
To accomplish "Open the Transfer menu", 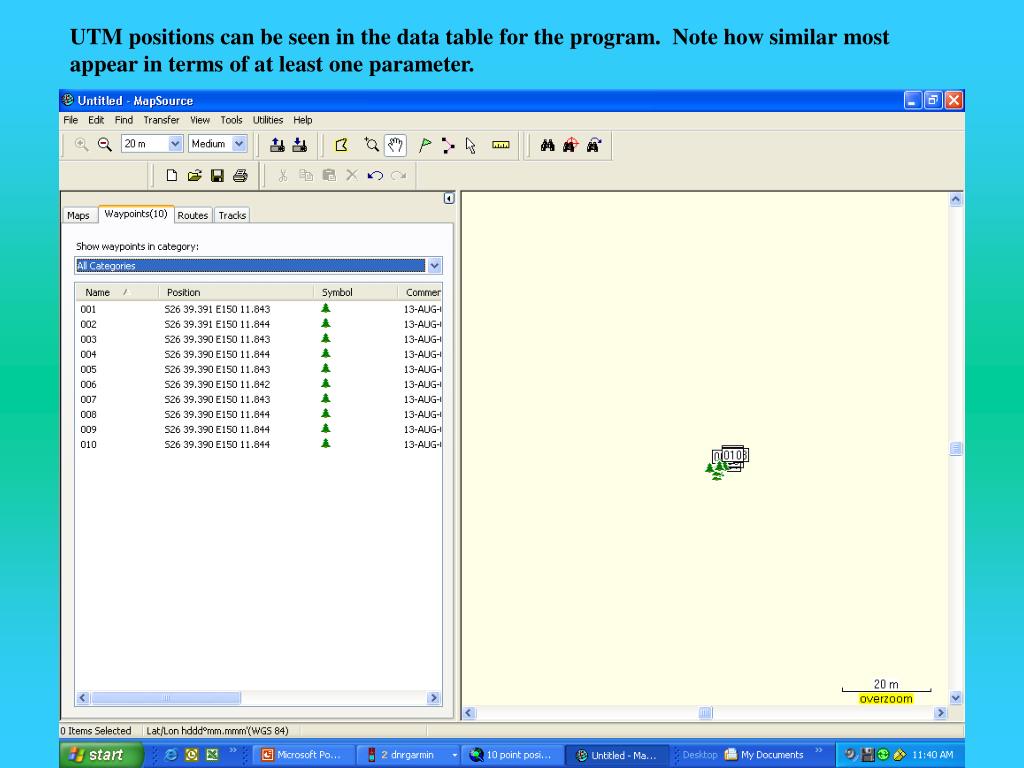I will tap(161, 120).
